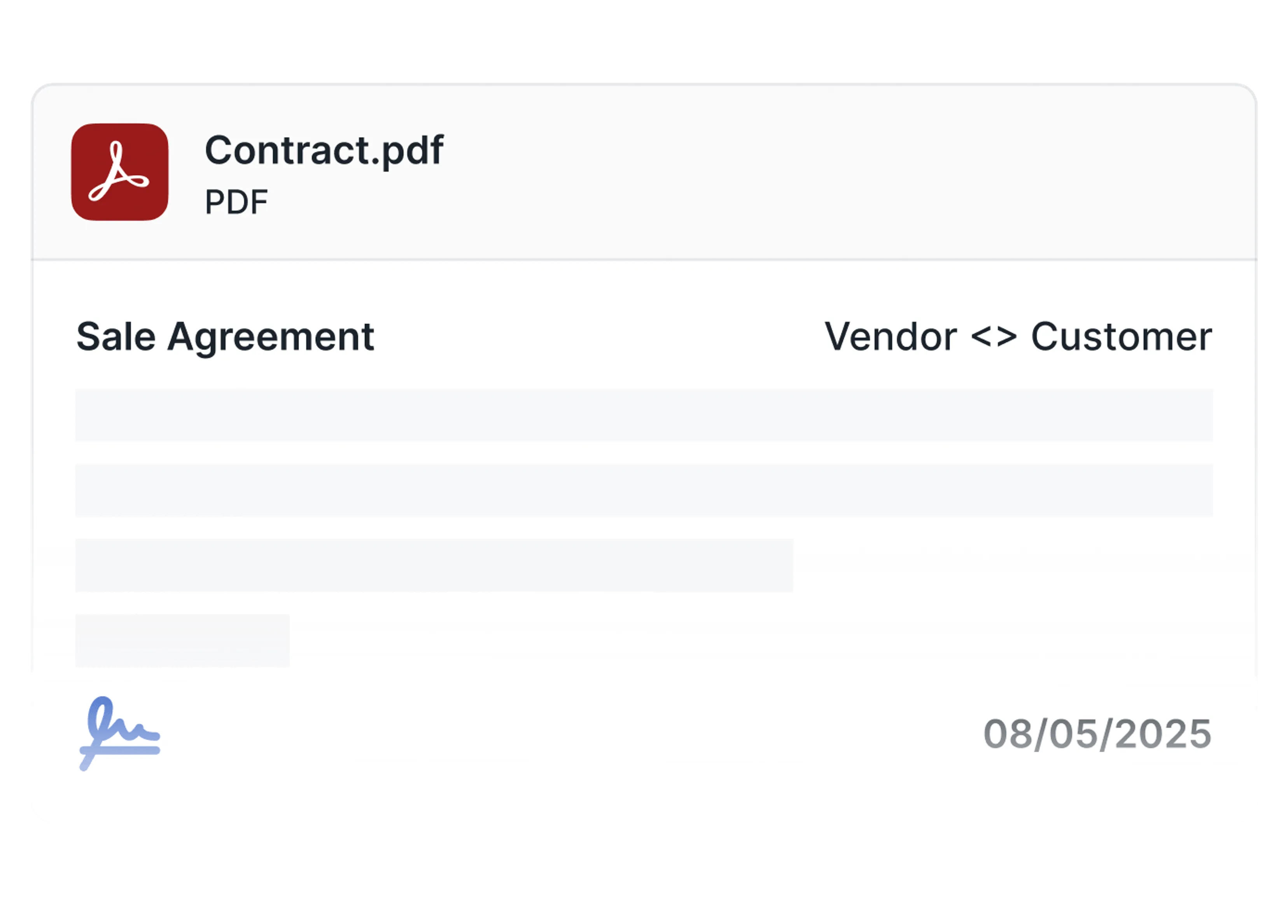Click the shortest fourth placeholder block
Screen dimensions: 1288x924
[x=182, y=640]
